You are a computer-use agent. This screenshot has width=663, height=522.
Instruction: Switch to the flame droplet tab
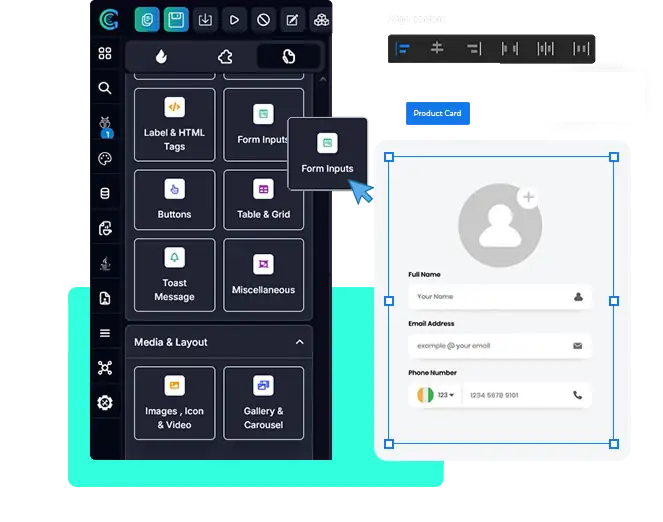pyautogui.click(x=161, y=56)
